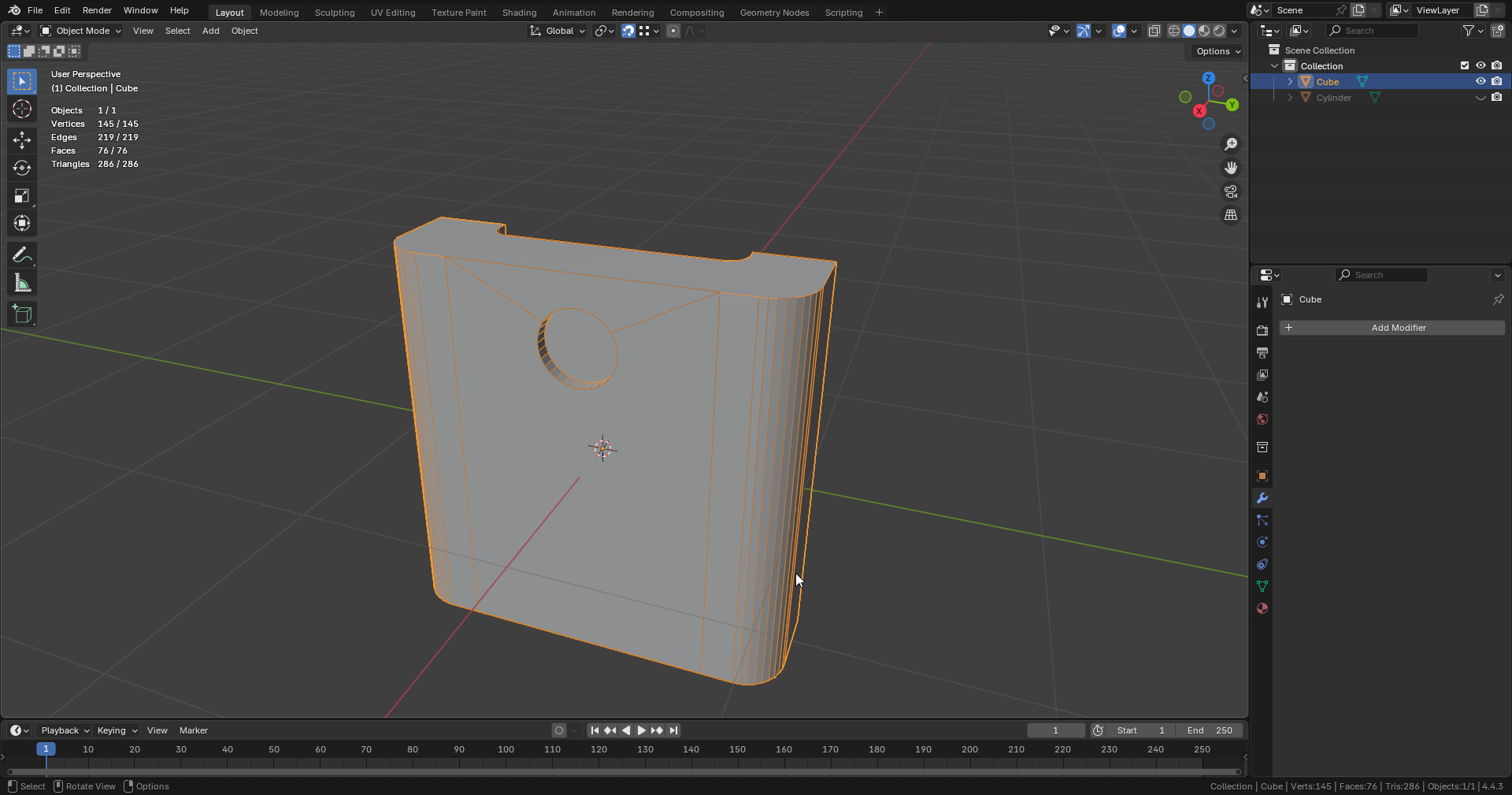
Task: Select the Rotate tool
Action: (22, 168)
